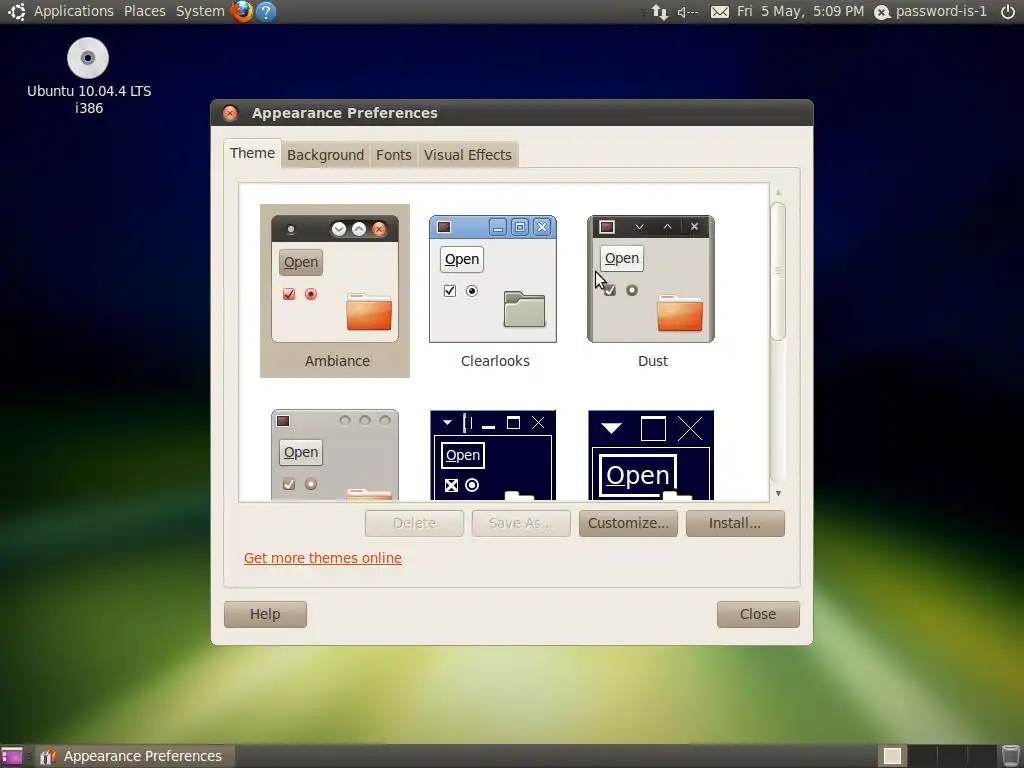Screen dimensions: 1024x768
Task: Click the Install... button
Action: (735, 523)
